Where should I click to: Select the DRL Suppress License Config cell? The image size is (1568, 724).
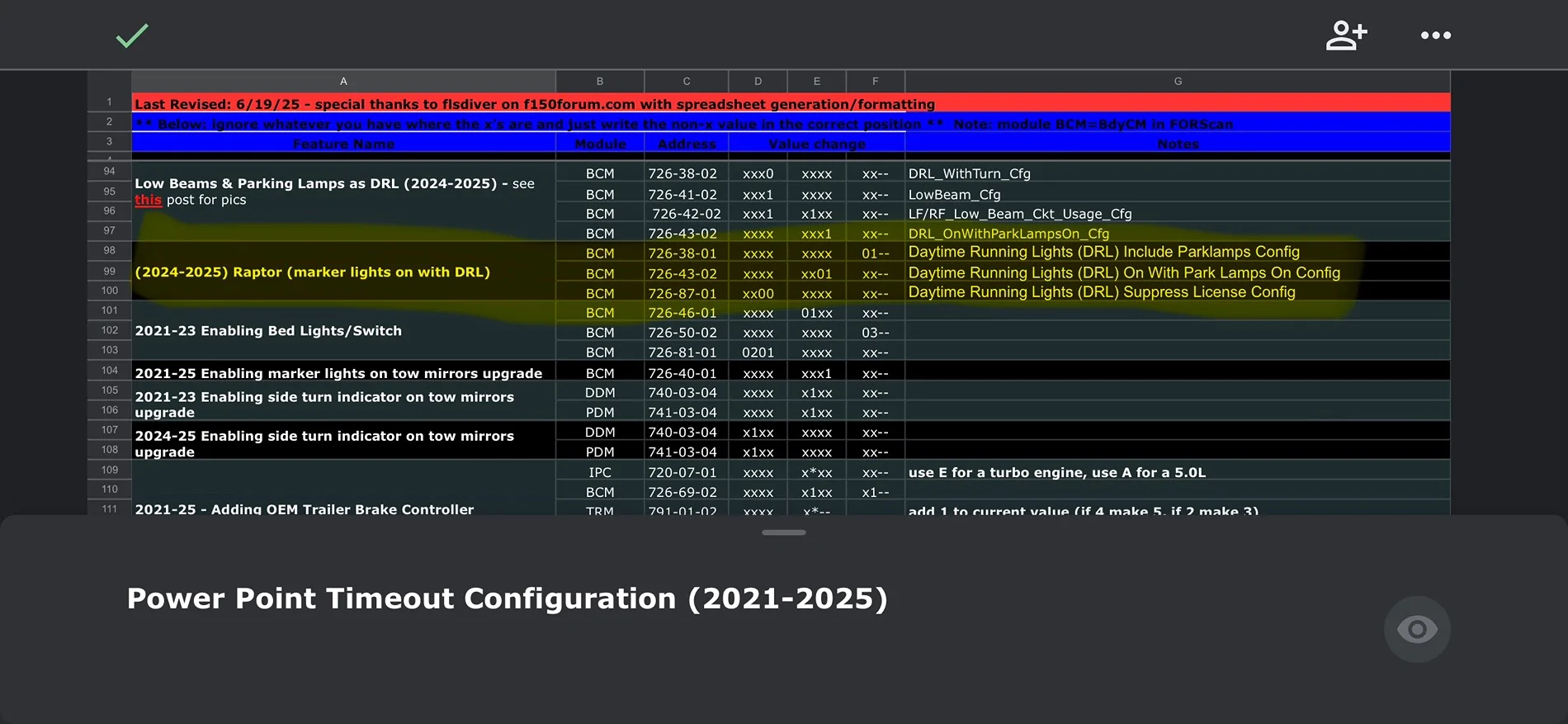(x=1176, y=292)
